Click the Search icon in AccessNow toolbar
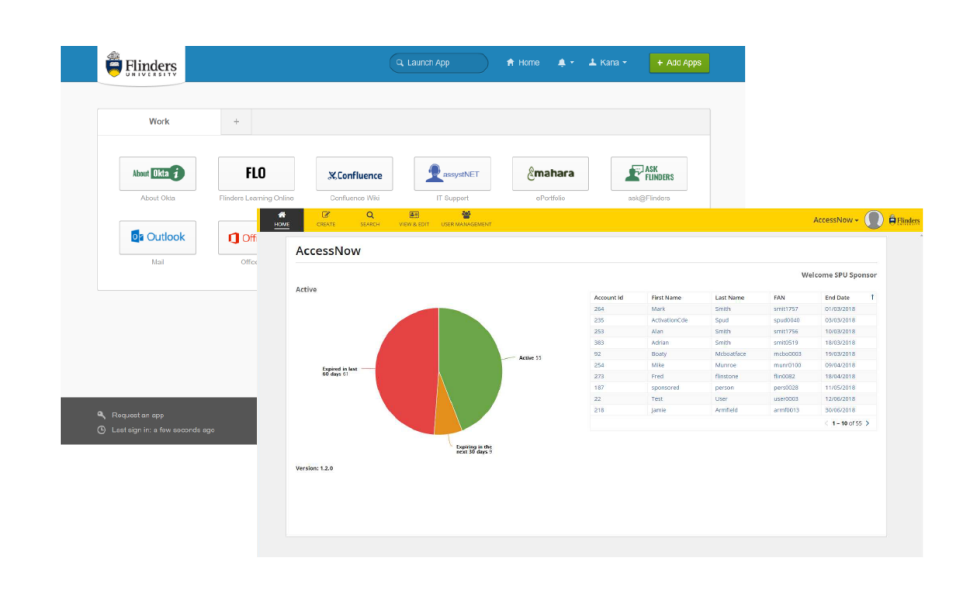 pos(370,220)
